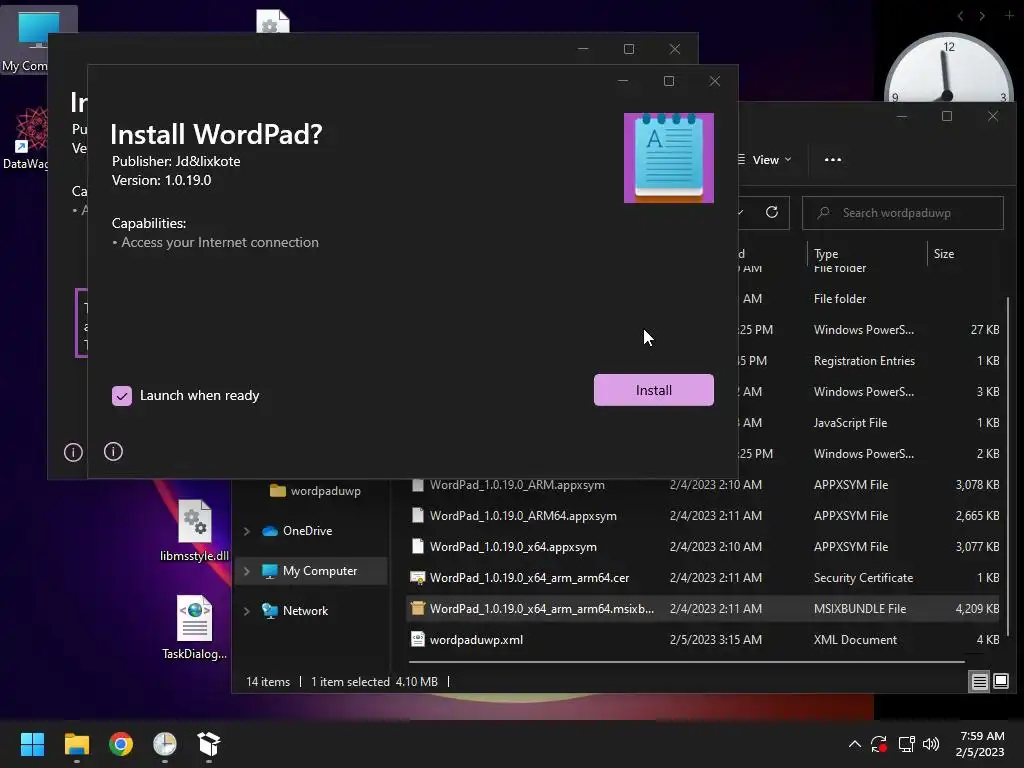Switch Explorer to large thumbnails layout

1000,682
